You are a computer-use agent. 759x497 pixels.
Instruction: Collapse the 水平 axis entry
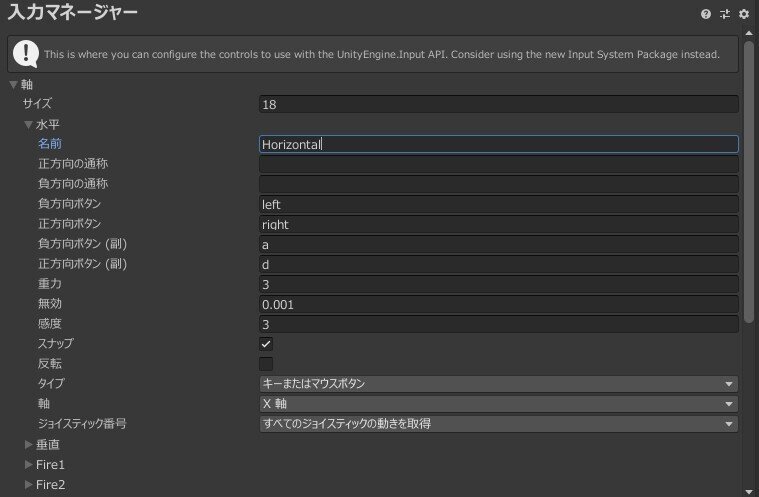pos(28,125)
